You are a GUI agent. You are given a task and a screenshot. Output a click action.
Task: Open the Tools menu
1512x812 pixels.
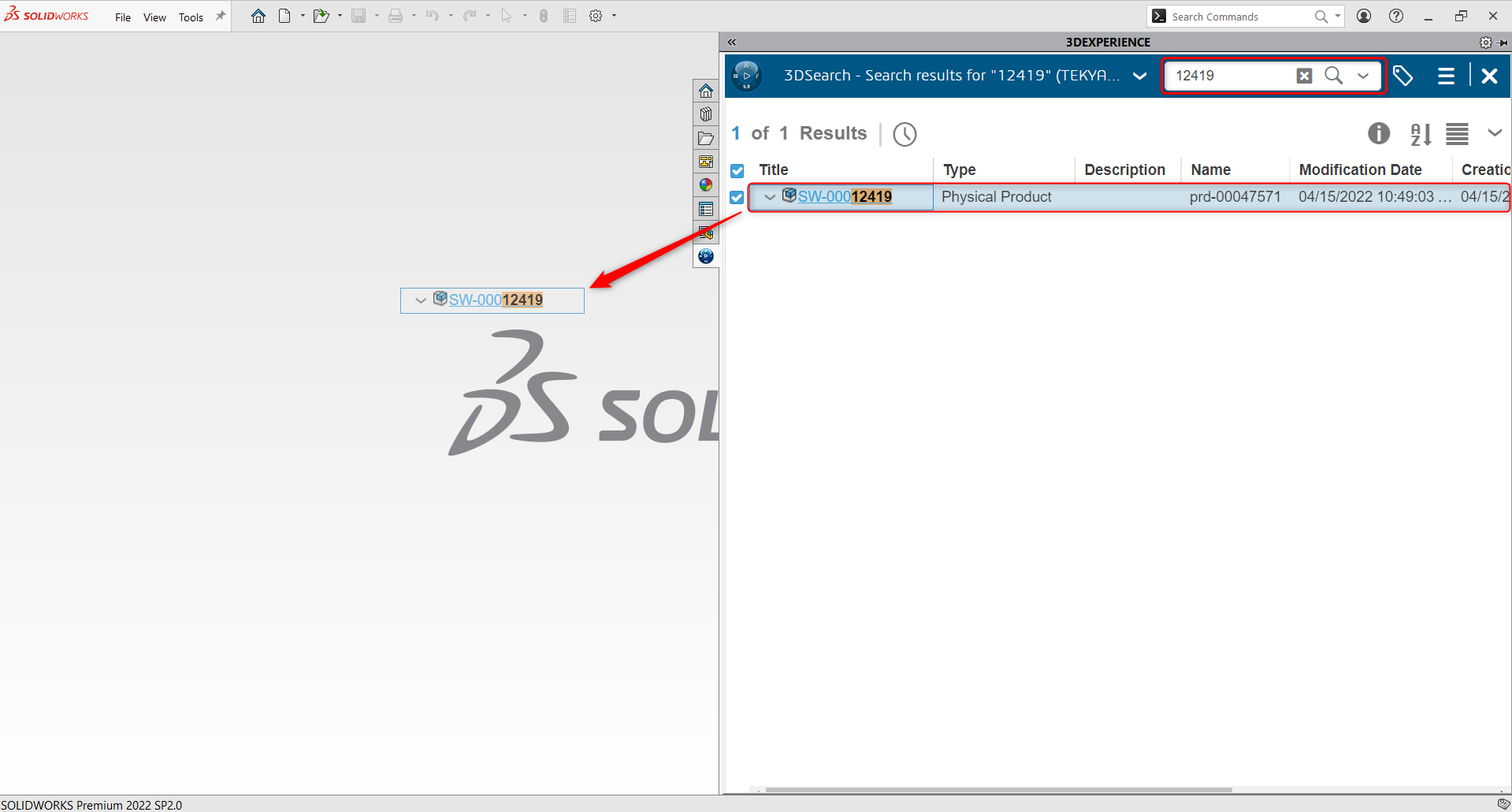(x=191, y=17)
